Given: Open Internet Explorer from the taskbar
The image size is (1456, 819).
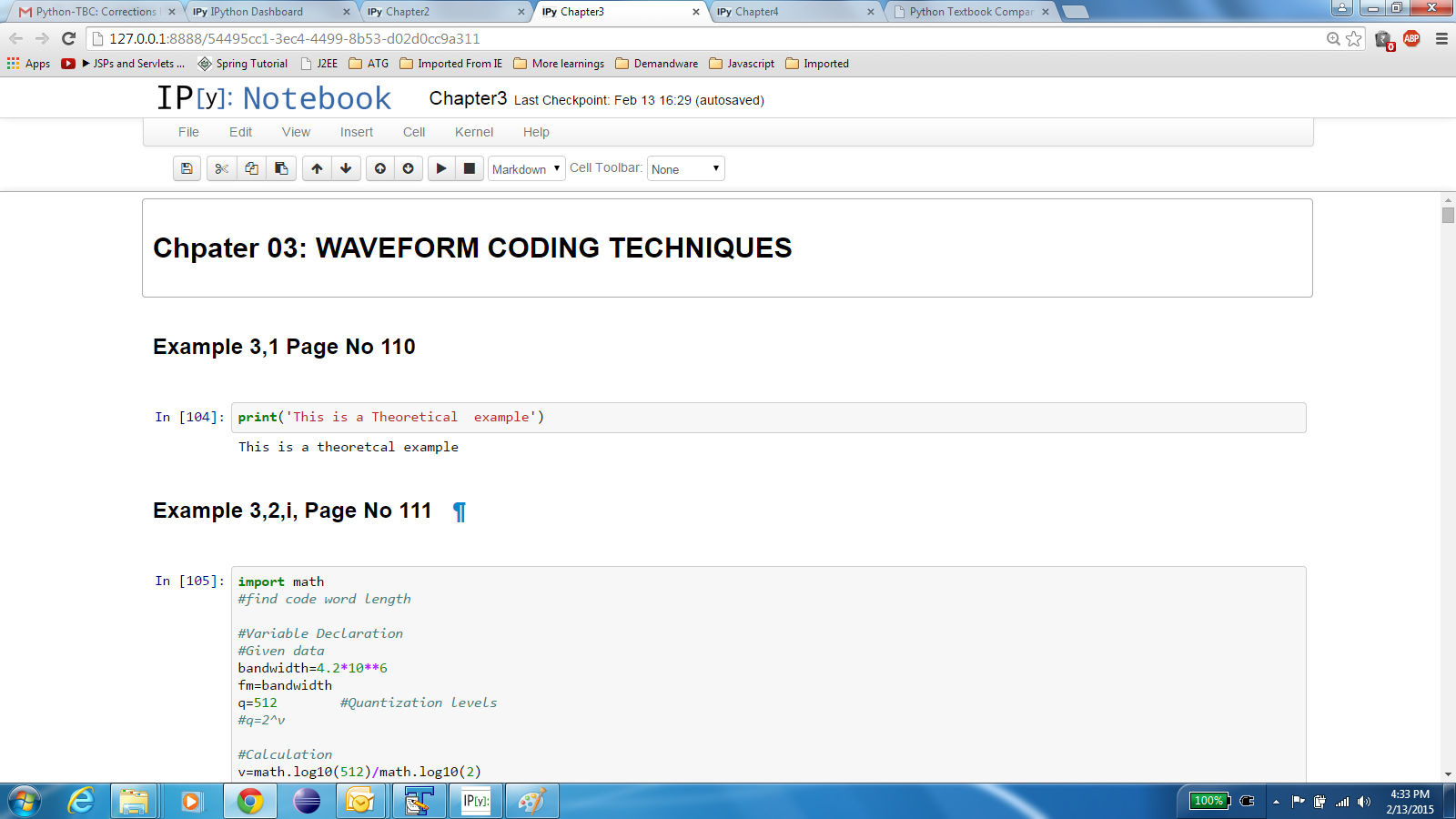Looking at the screenshot, I should (81, 801).
